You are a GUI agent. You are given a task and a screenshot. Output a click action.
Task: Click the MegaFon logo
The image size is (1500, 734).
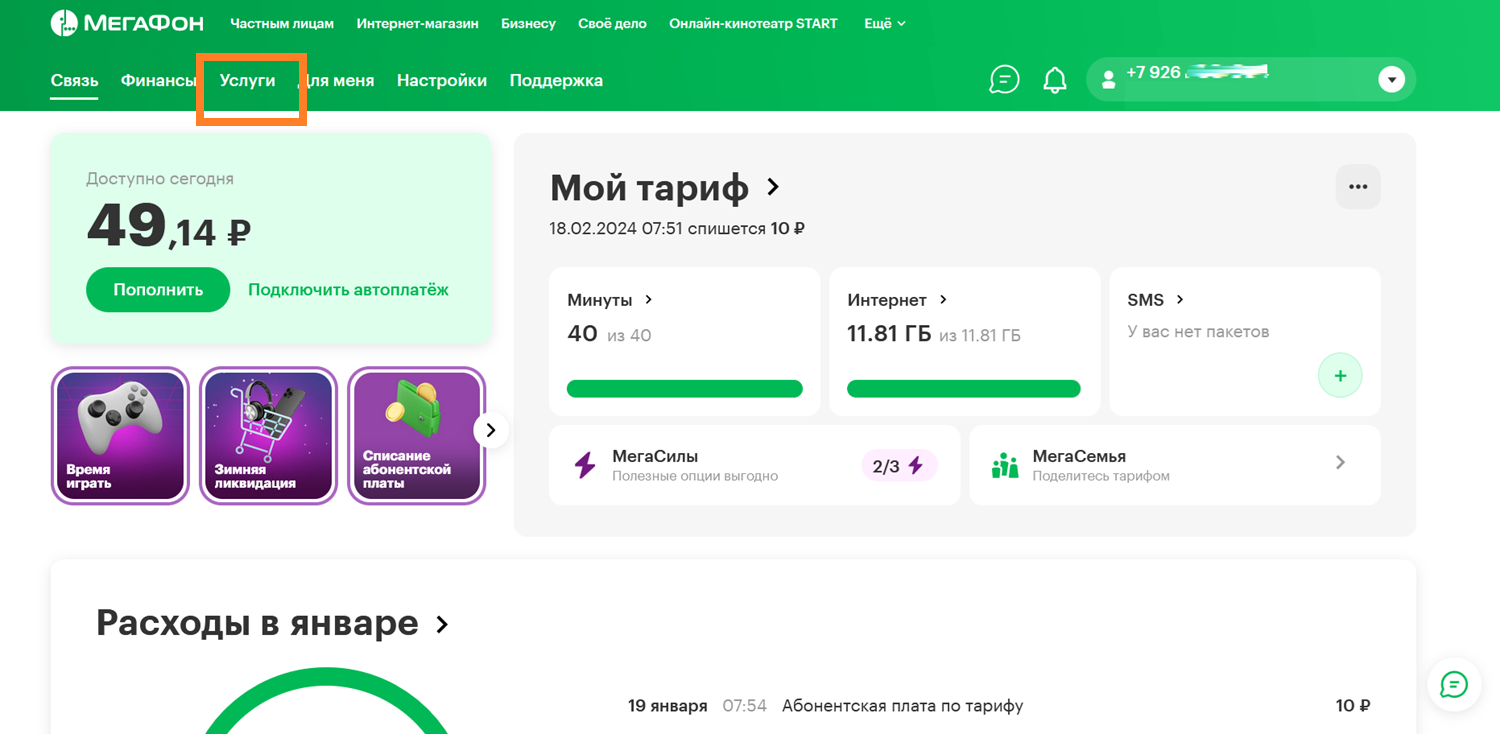point(127,23)
